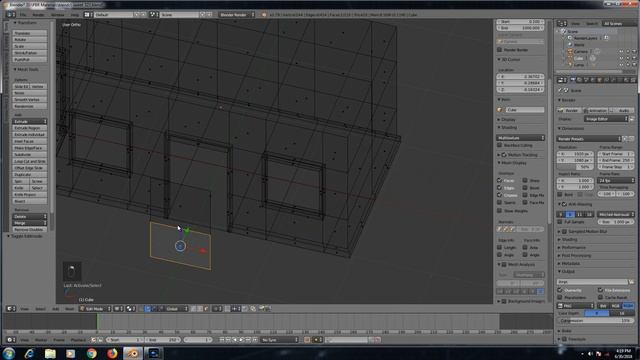Image resolution: width=640 pixels, height=360 pixels.
Task: Open the console window taskbar icon
Action: point(153,353)
